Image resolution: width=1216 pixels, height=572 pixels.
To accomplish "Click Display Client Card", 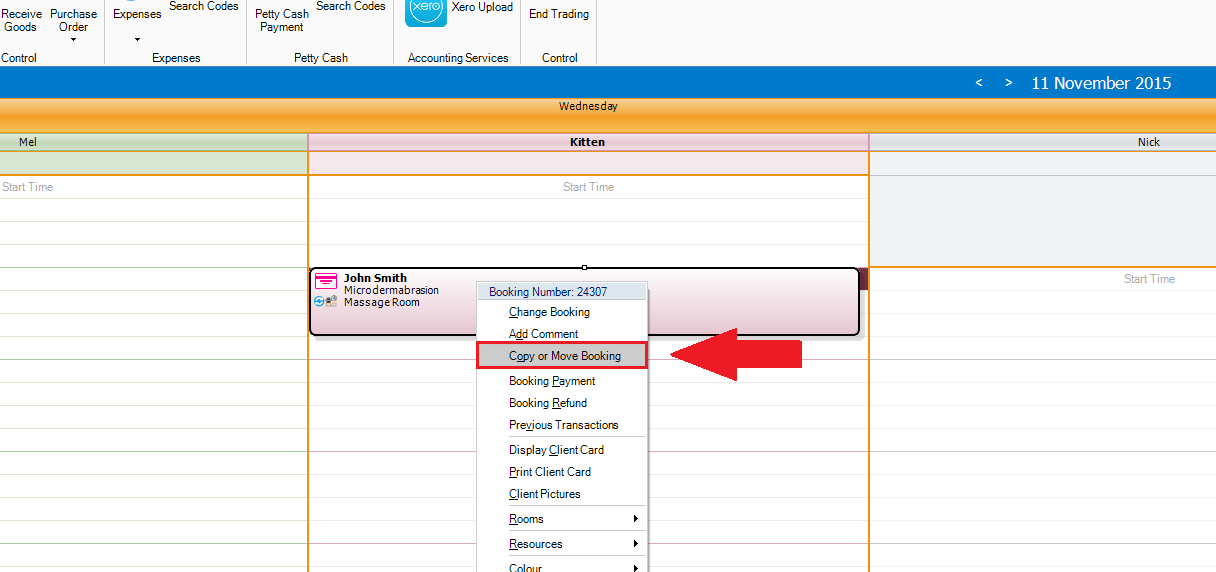I will pyautogui.click(x=556, y=450).
